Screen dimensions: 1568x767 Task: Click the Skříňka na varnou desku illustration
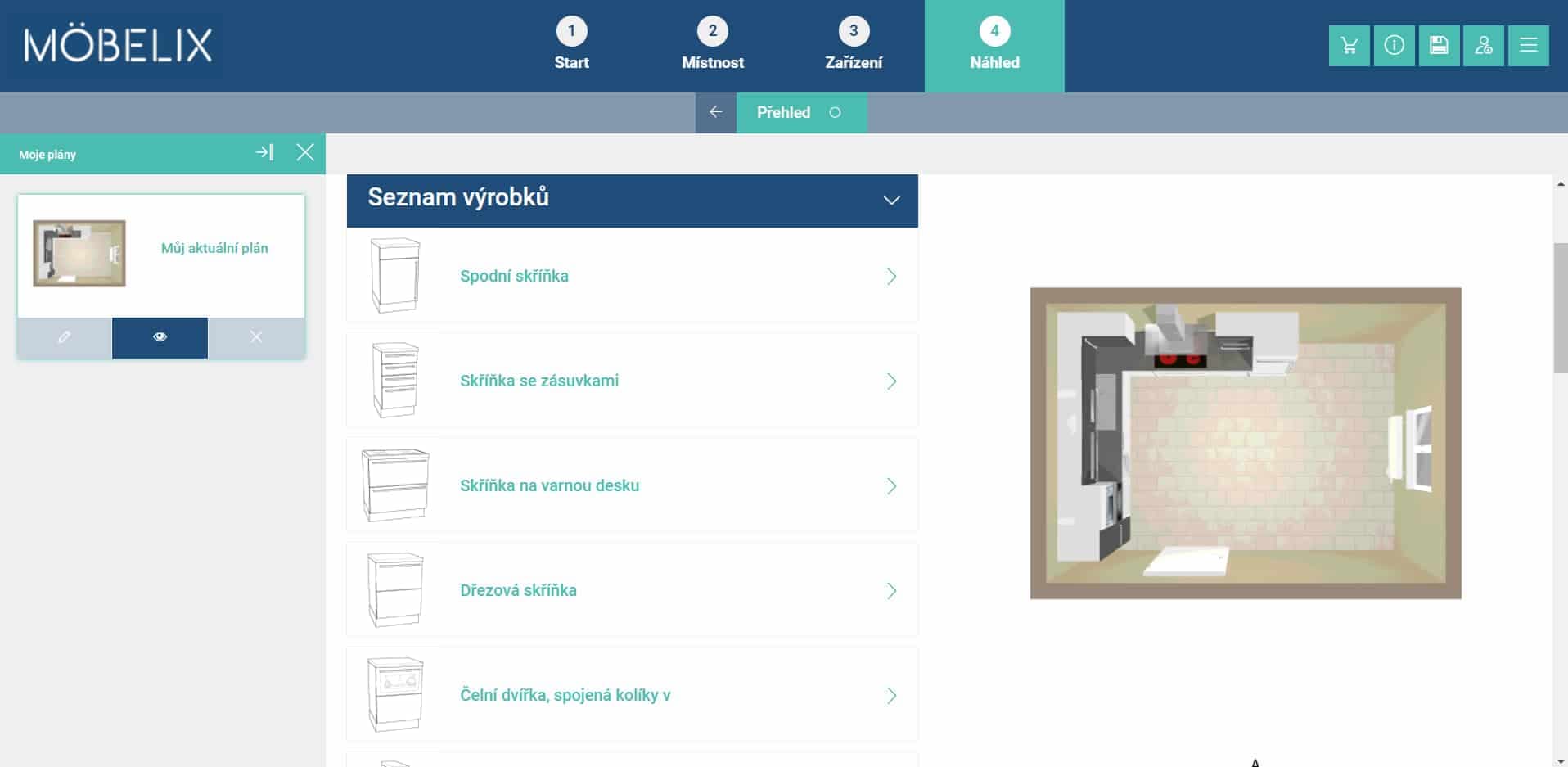point(395,485)
